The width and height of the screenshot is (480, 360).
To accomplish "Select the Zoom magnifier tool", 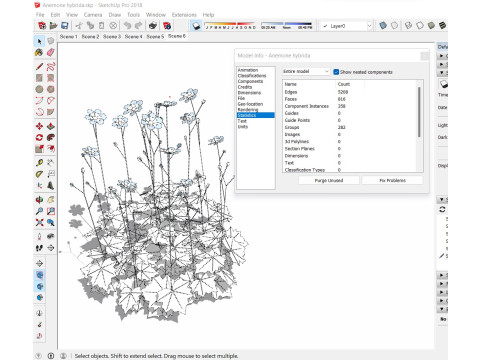I will click(39, 211).
